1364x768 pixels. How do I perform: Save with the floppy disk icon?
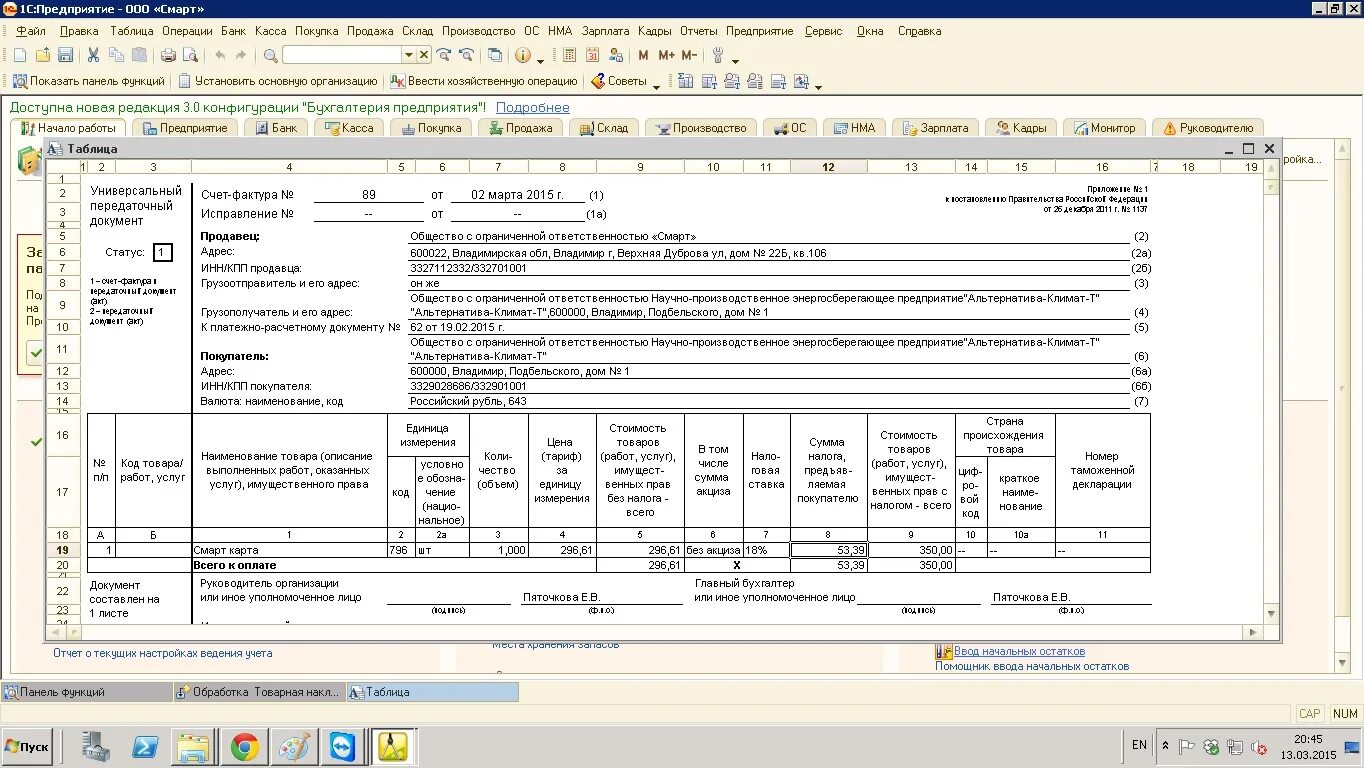(x=65, y=55)
